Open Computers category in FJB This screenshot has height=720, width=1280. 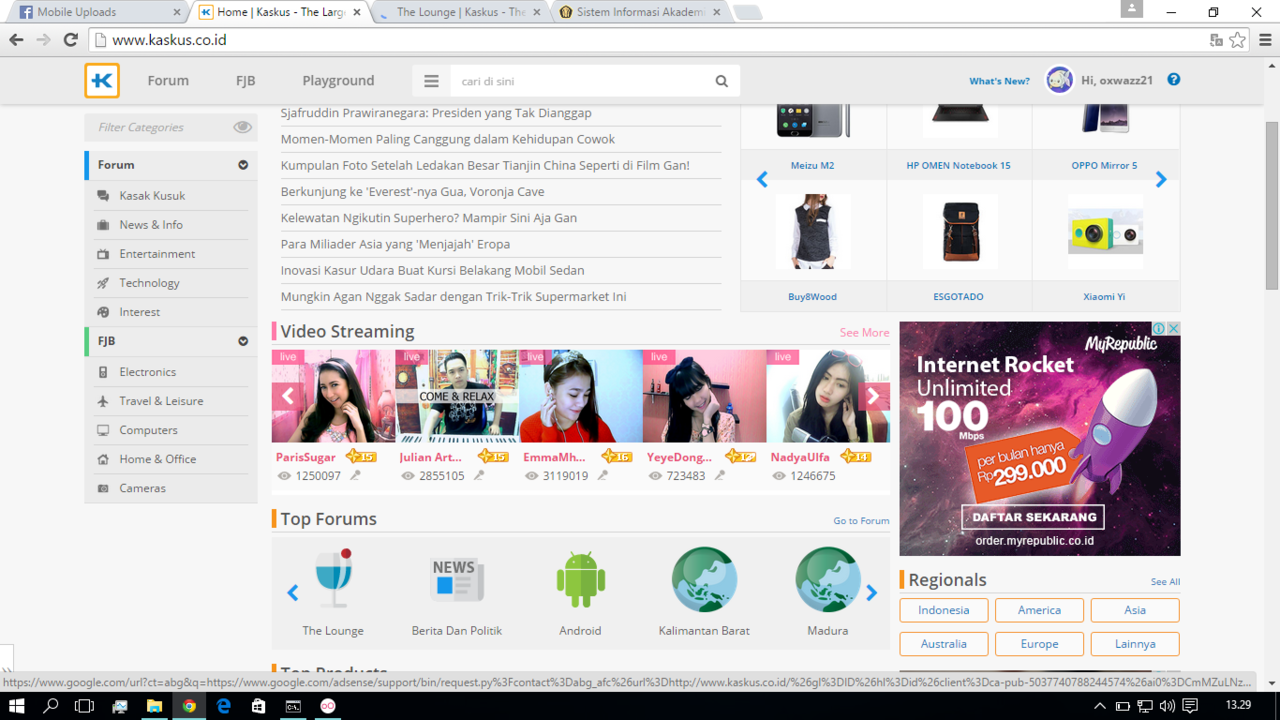click(148, 430)
